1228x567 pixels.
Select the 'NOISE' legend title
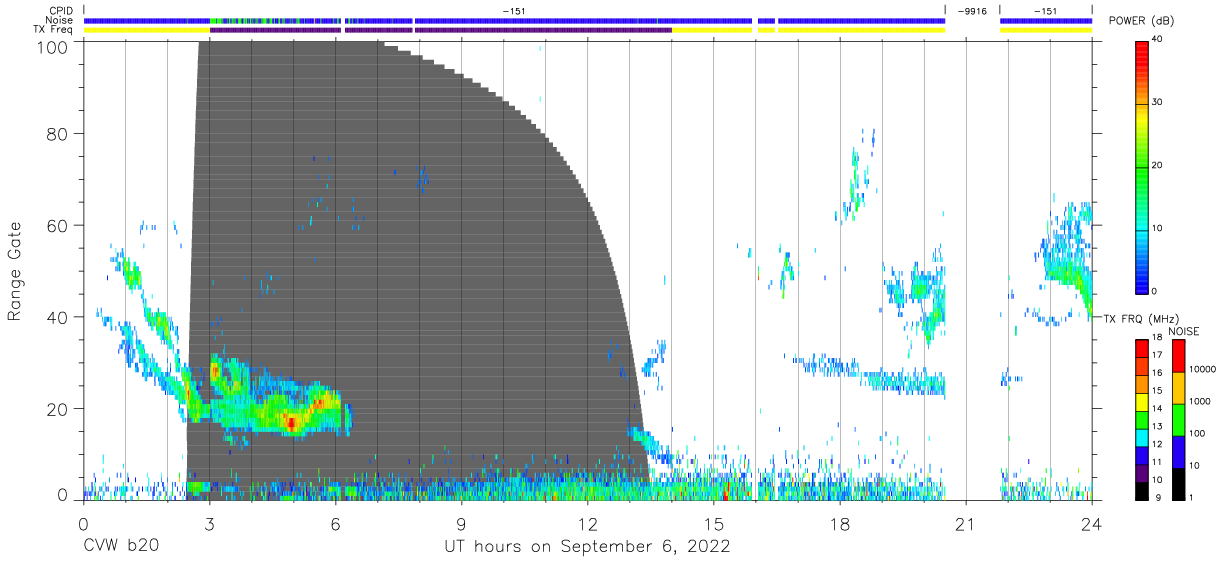point(1184,331)
